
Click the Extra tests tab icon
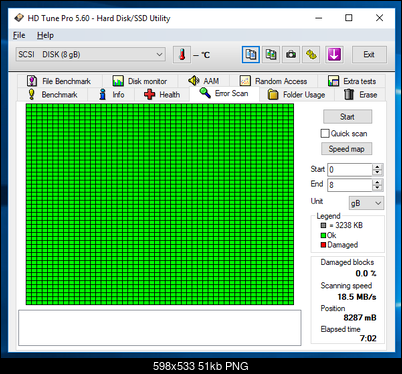coord(333,81)
